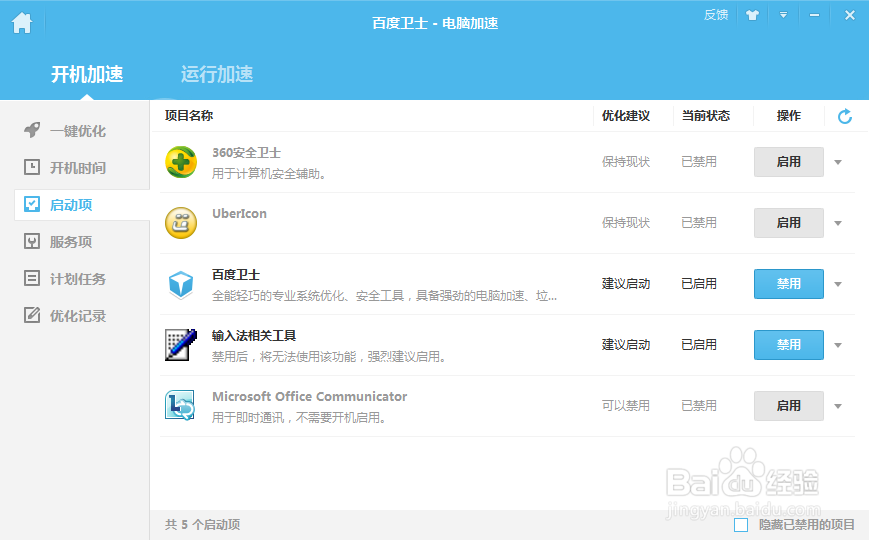Screen dimensions: 869x540
Task: Expand options arrow for 360安全卫士 row
Action: 838,162
